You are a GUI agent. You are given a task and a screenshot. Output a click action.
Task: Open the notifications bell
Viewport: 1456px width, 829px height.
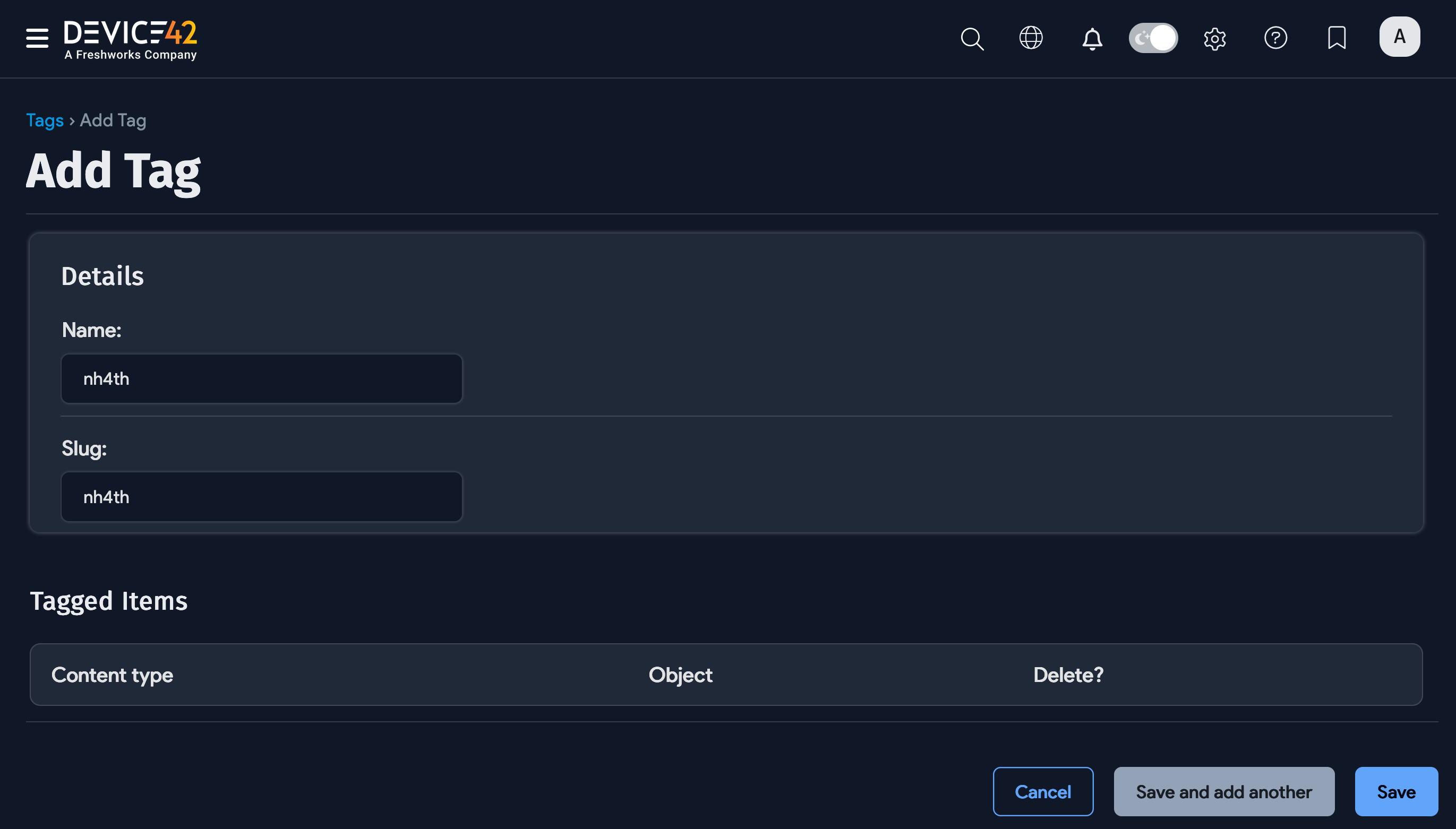click(1091, 38)
